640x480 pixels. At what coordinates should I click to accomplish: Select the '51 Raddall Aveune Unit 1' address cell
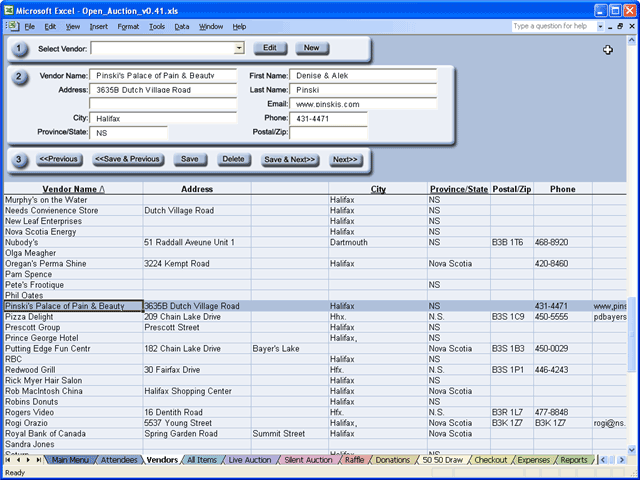click(x=197, y=242)
